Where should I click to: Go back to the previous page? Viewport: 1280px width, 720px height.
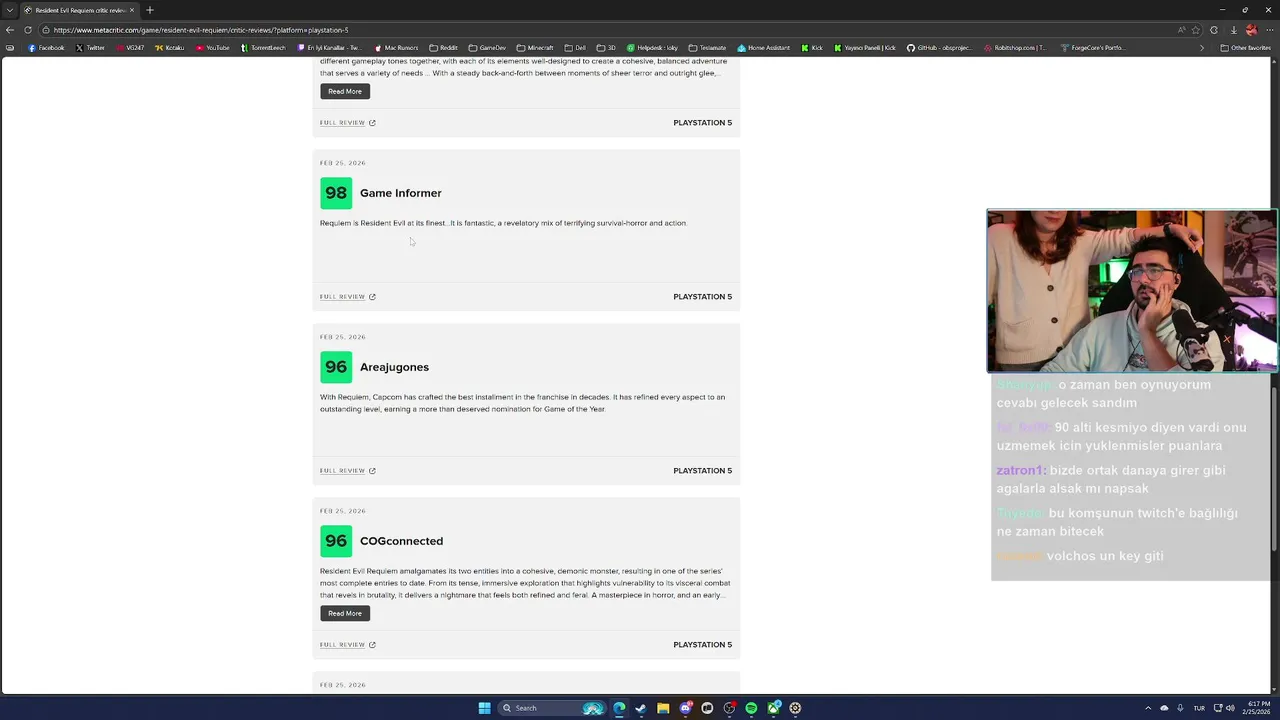pyautogui.click(x=10, y=30)
